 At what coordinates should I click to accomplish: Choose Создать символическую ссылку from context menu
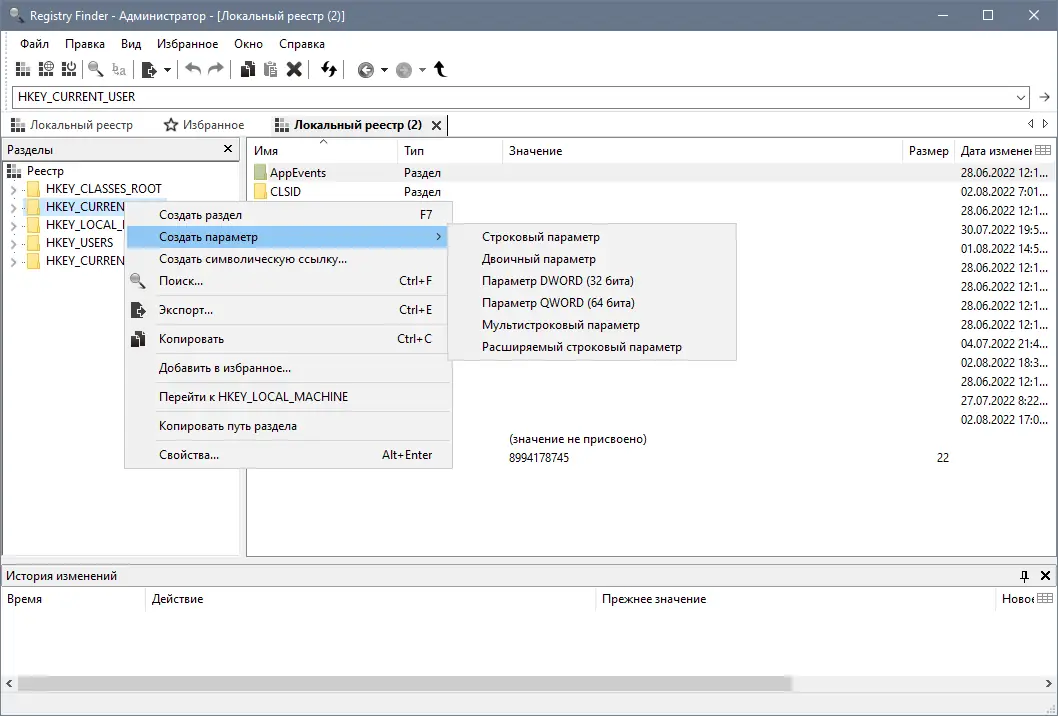pos(288,258)
